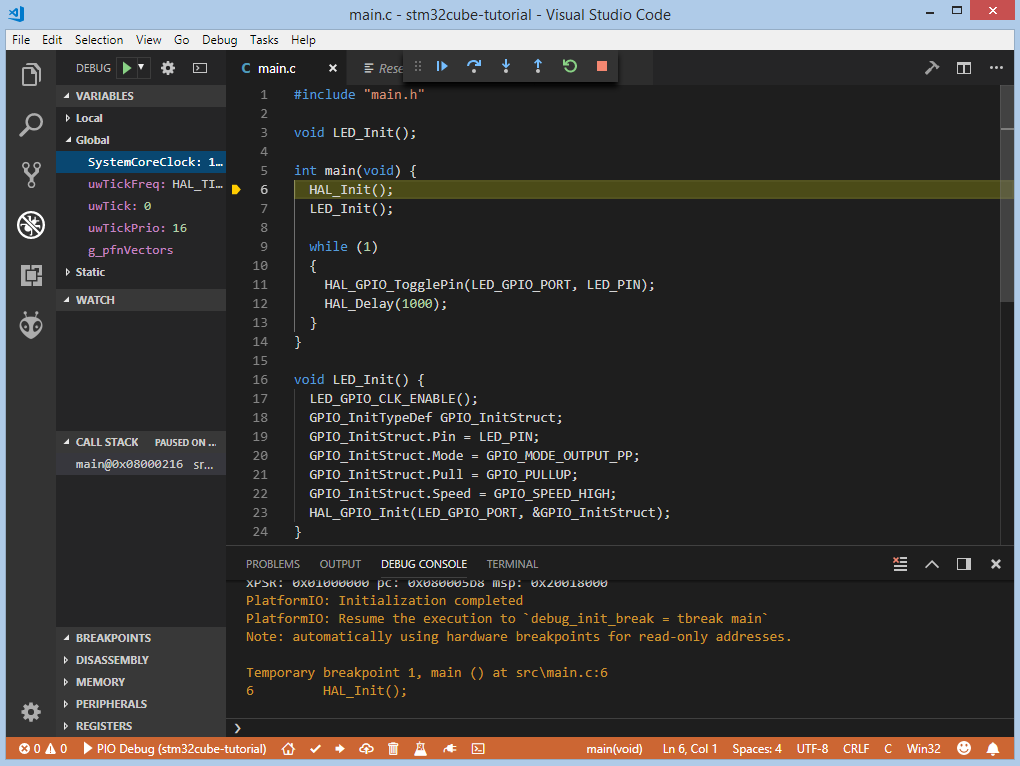Select the uwTickFreq variable
Image resolution: width=1020 pixels, height=766 pixels.
click(141, 184)
